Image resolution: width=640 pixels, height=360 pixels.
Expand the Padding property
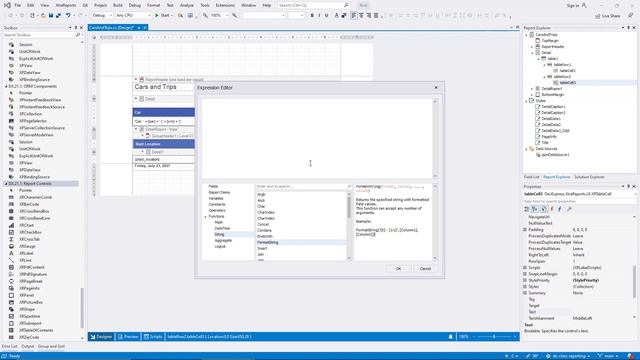525,230
